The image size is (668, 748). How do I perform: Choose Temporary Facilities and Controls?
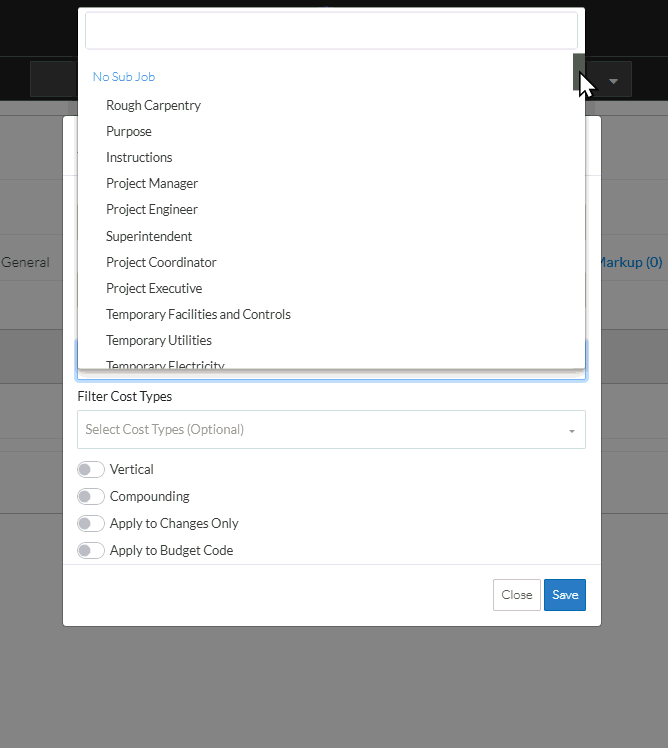(x=198, y=314)
